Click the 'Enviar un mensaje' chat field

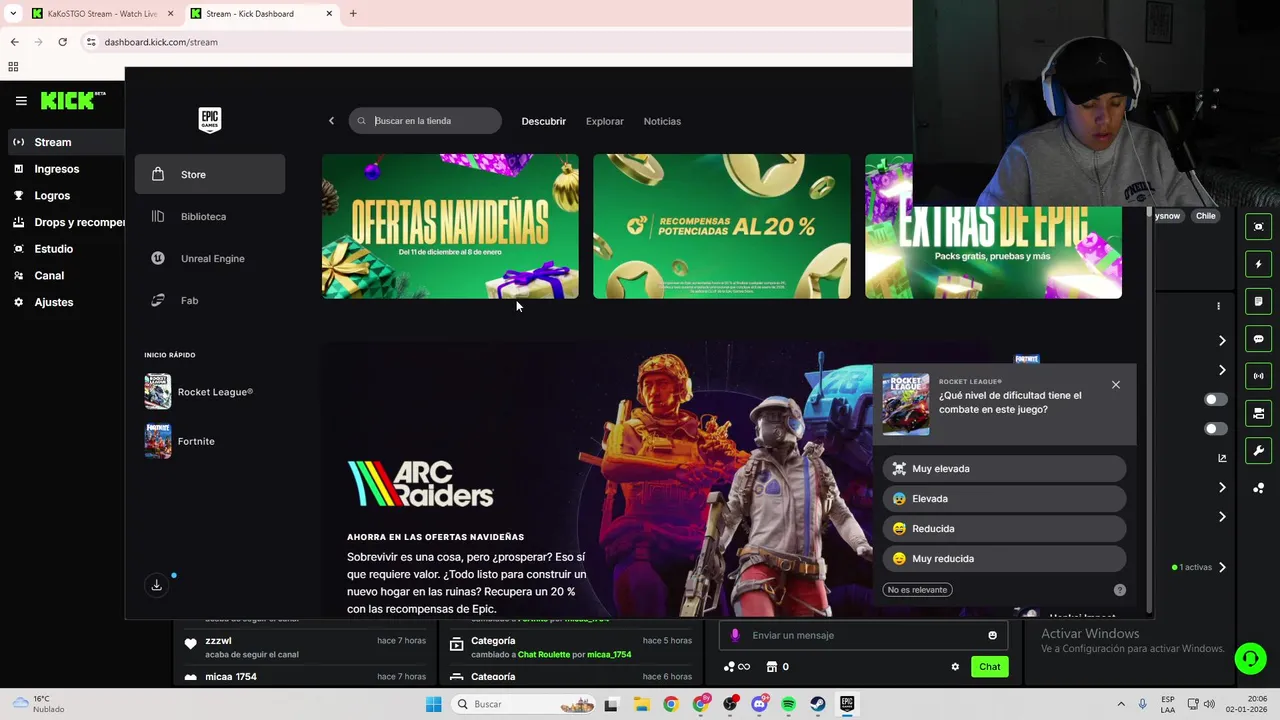tap(864, 635)
